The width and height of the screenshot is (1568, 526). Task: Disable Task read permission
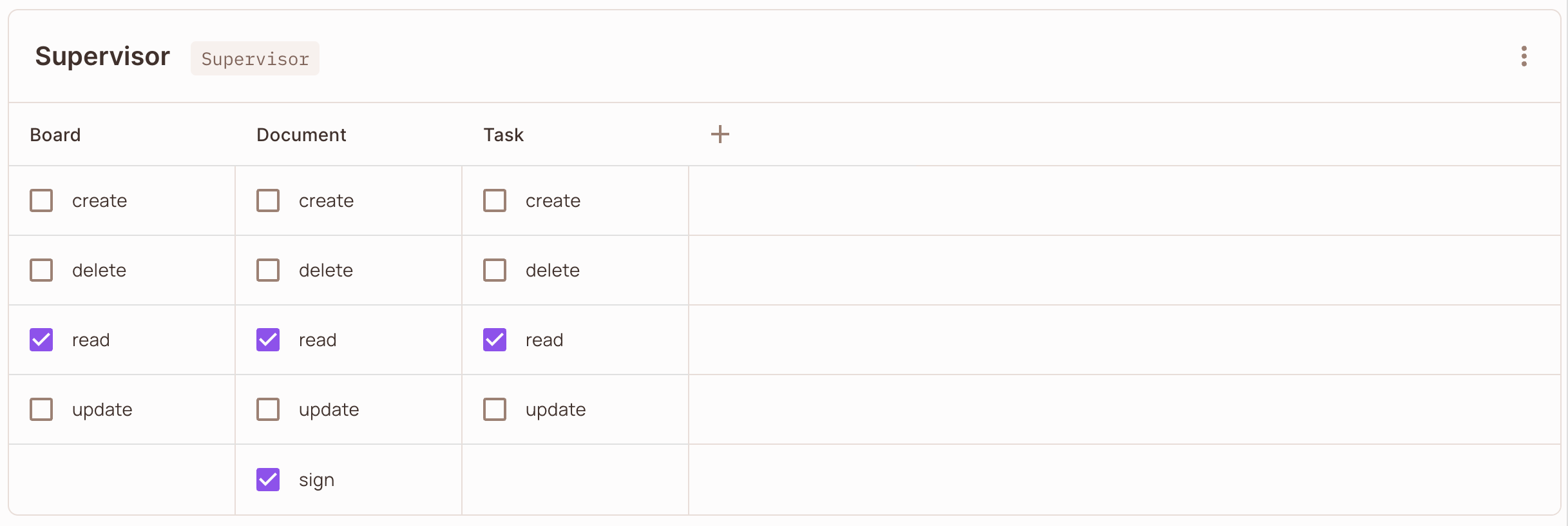coord(495,340)
